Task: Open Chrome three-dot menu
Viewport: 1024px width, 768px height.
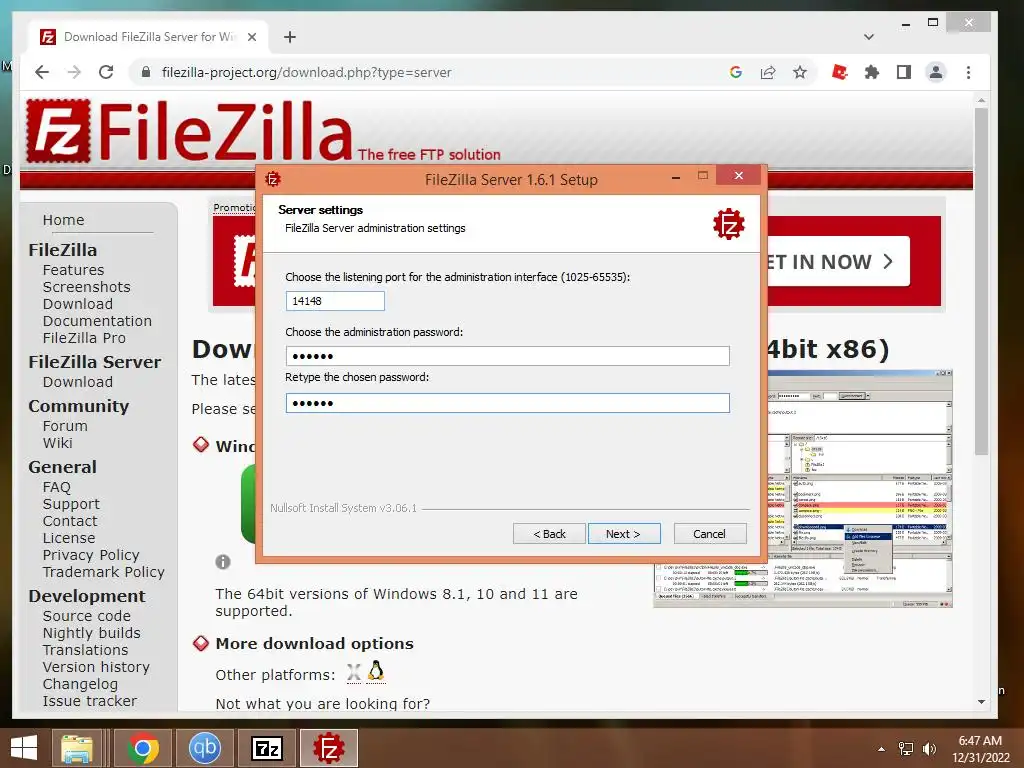Action: point(968,72)
